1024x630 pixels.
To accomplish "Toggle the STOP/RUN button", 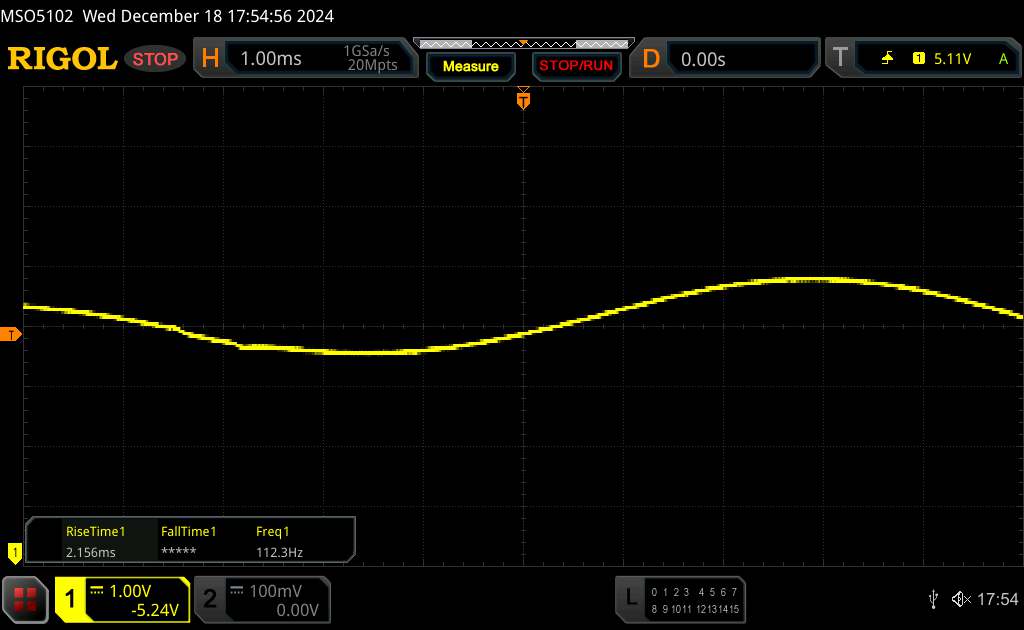I will (x=576, y=66).
